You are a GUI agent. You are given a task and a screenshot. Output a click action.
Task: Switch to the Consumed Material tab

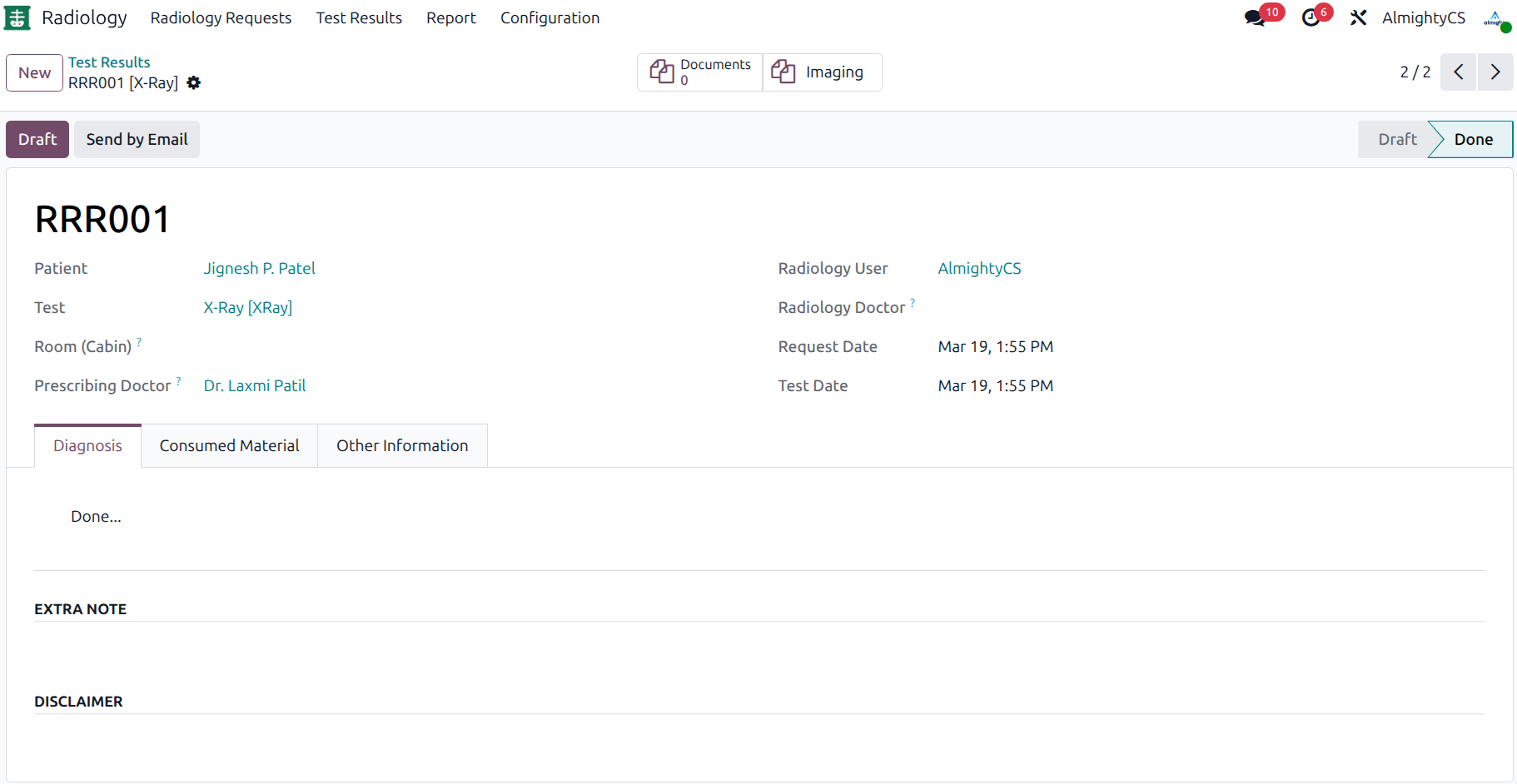pos(229,445)
